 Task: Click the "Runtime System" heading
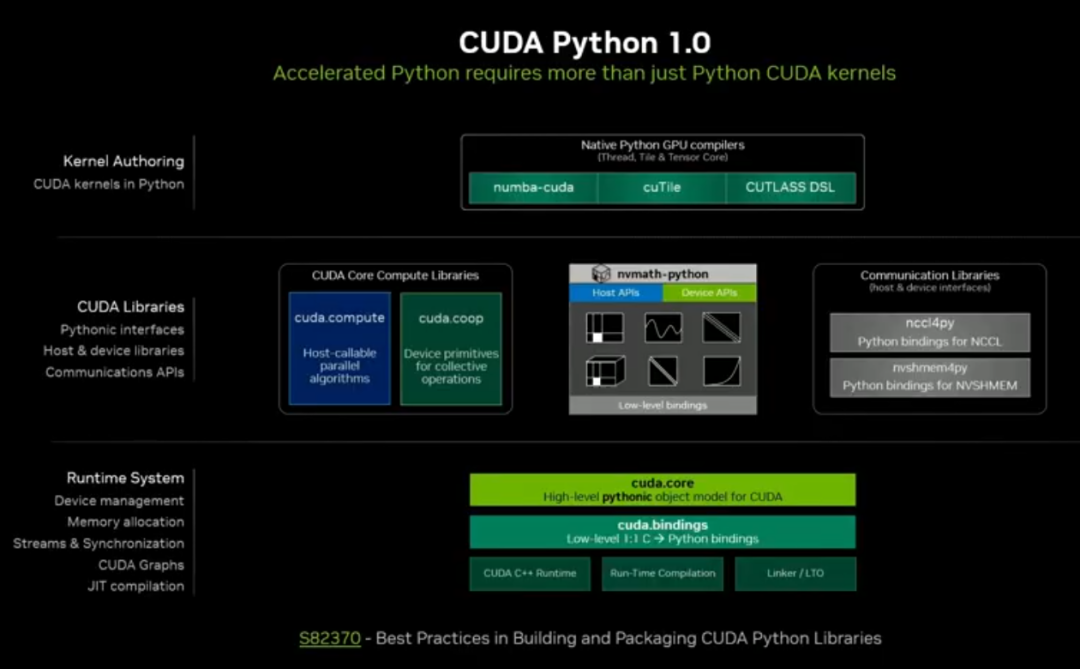click(x=125, y=478)
